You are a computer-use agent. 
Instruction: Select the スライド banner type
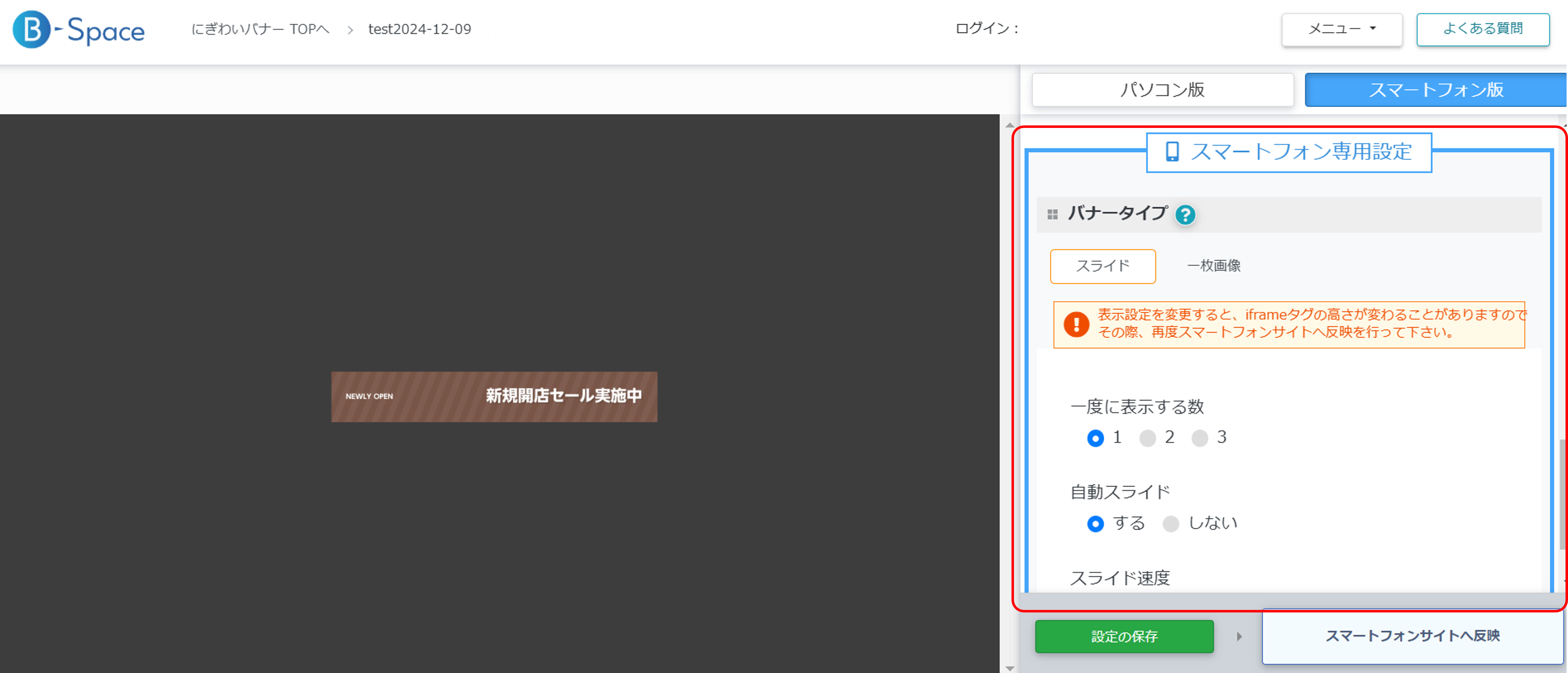pos(1102,266)
